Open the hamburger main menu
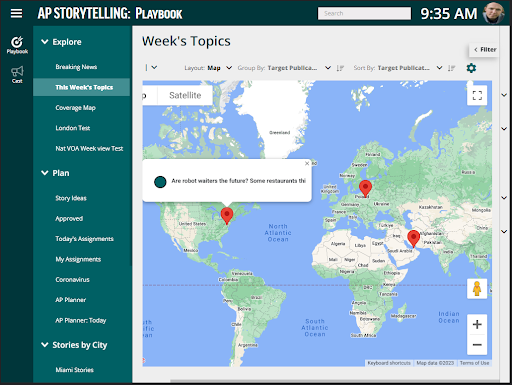The image size is (512, 385). tap(16, 14)
